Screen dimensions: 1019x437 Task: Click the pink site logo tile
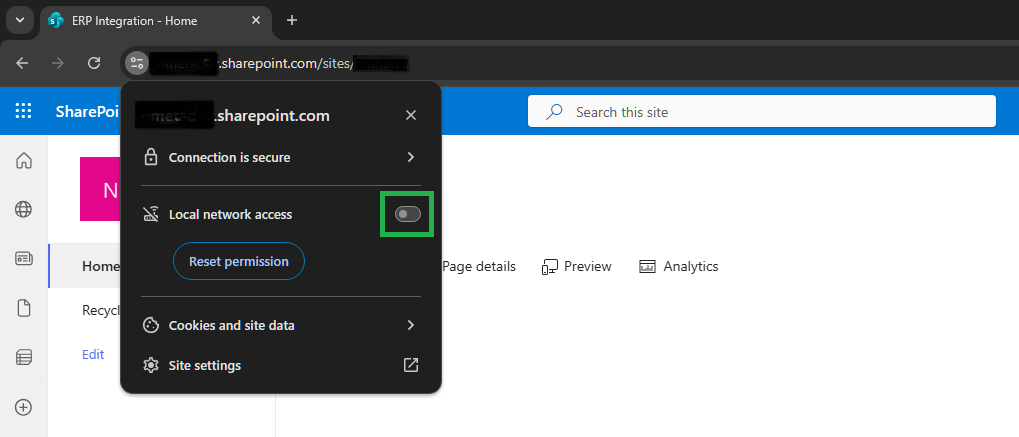point(100,189)
